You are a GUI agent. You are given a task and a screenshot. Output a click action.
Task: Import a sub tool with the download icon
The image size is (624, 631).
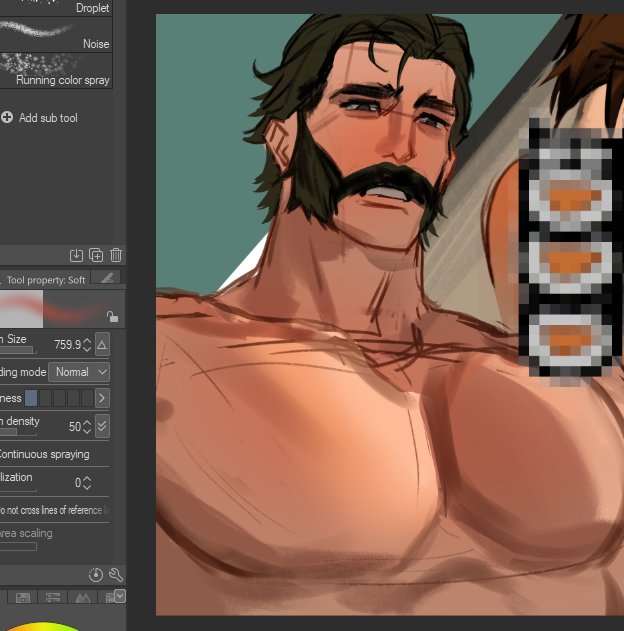point(76,255)
